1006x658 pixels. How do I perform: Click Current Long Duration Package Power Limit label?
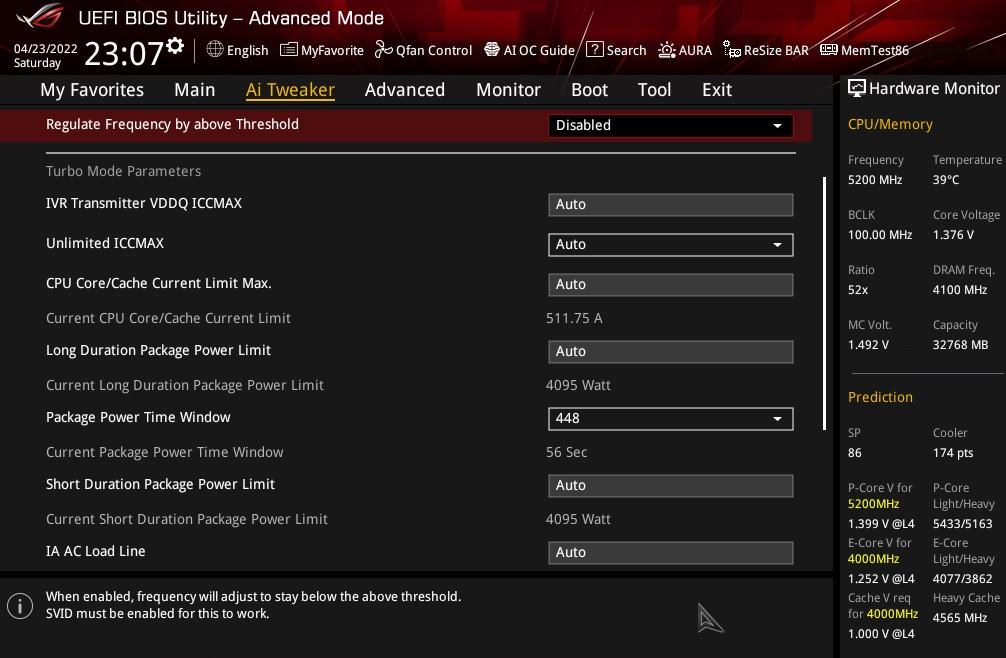[185, 385]
